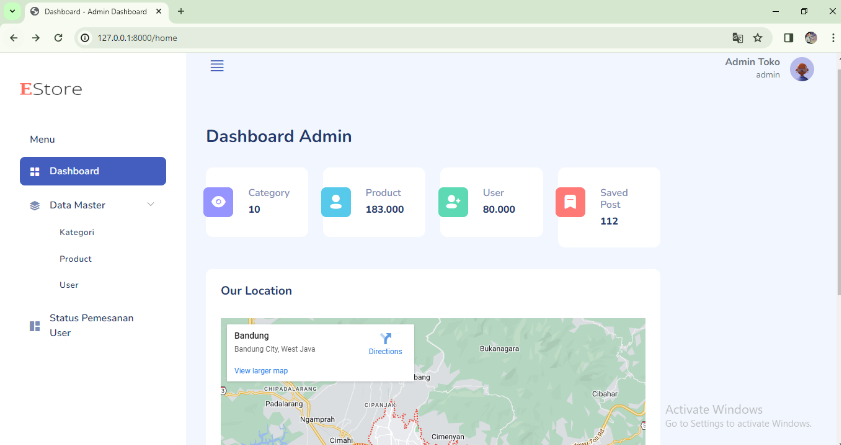Screen dimensions: 841x445
Task: Click the green User add icon
Action: (453, 202)
